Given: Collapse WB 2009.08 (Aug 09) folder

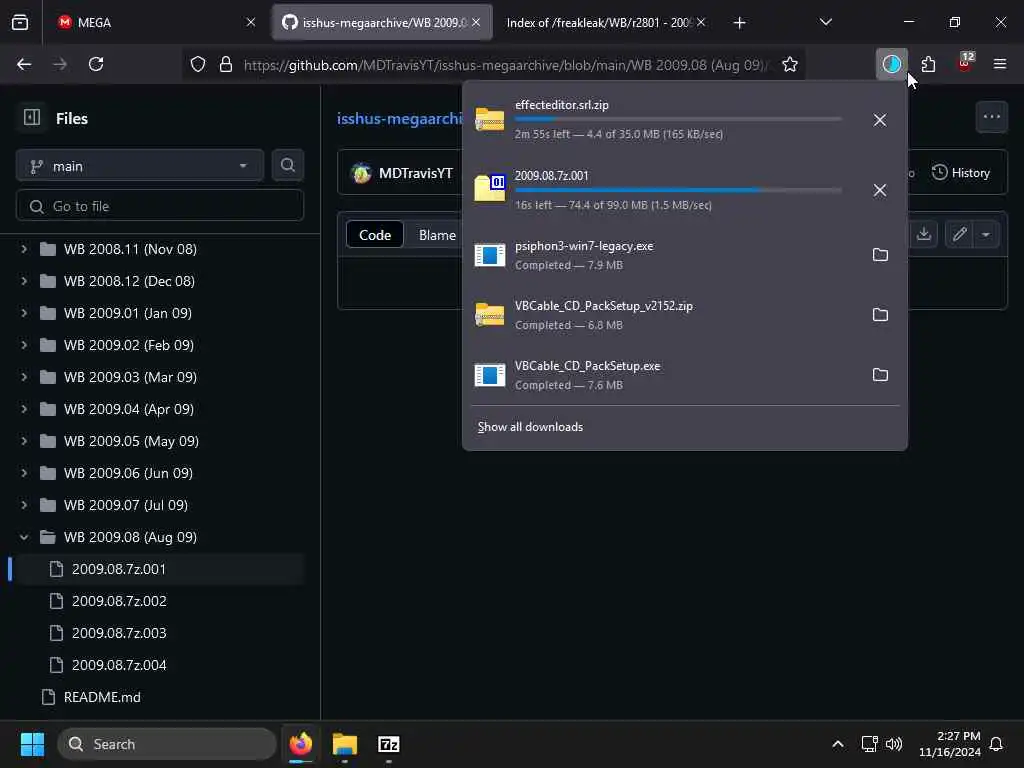Looking at the screenshot, I should (x=24, y=537).
